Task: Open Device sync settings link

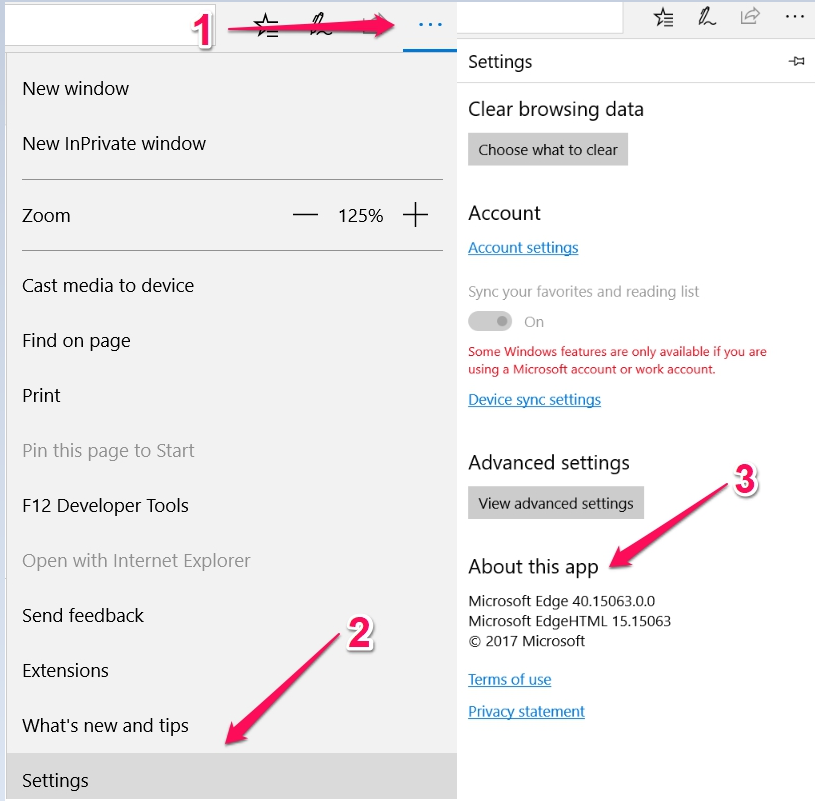Action: [534, 399]
